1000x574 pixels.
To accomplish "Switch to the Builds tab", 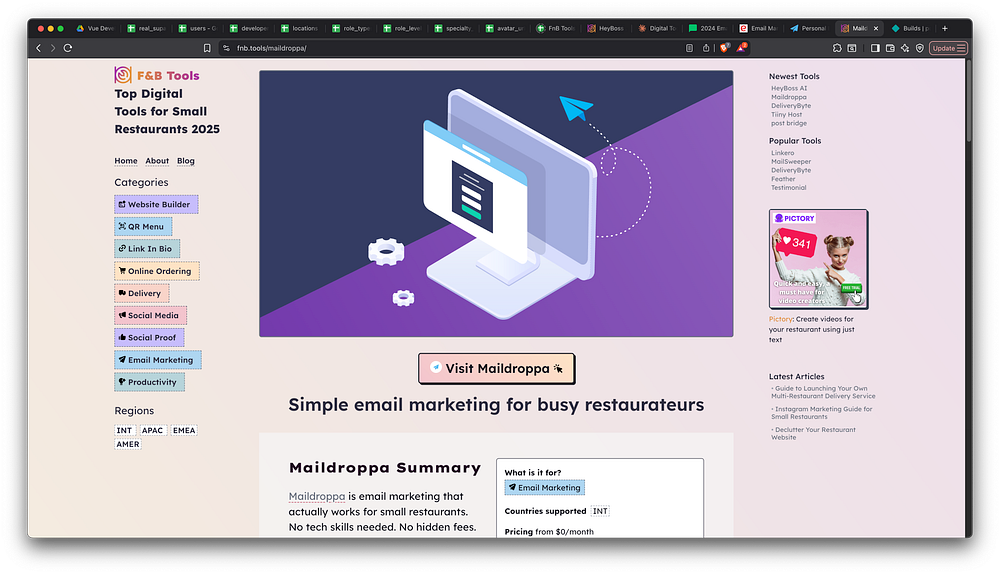I will click(911, 28).
